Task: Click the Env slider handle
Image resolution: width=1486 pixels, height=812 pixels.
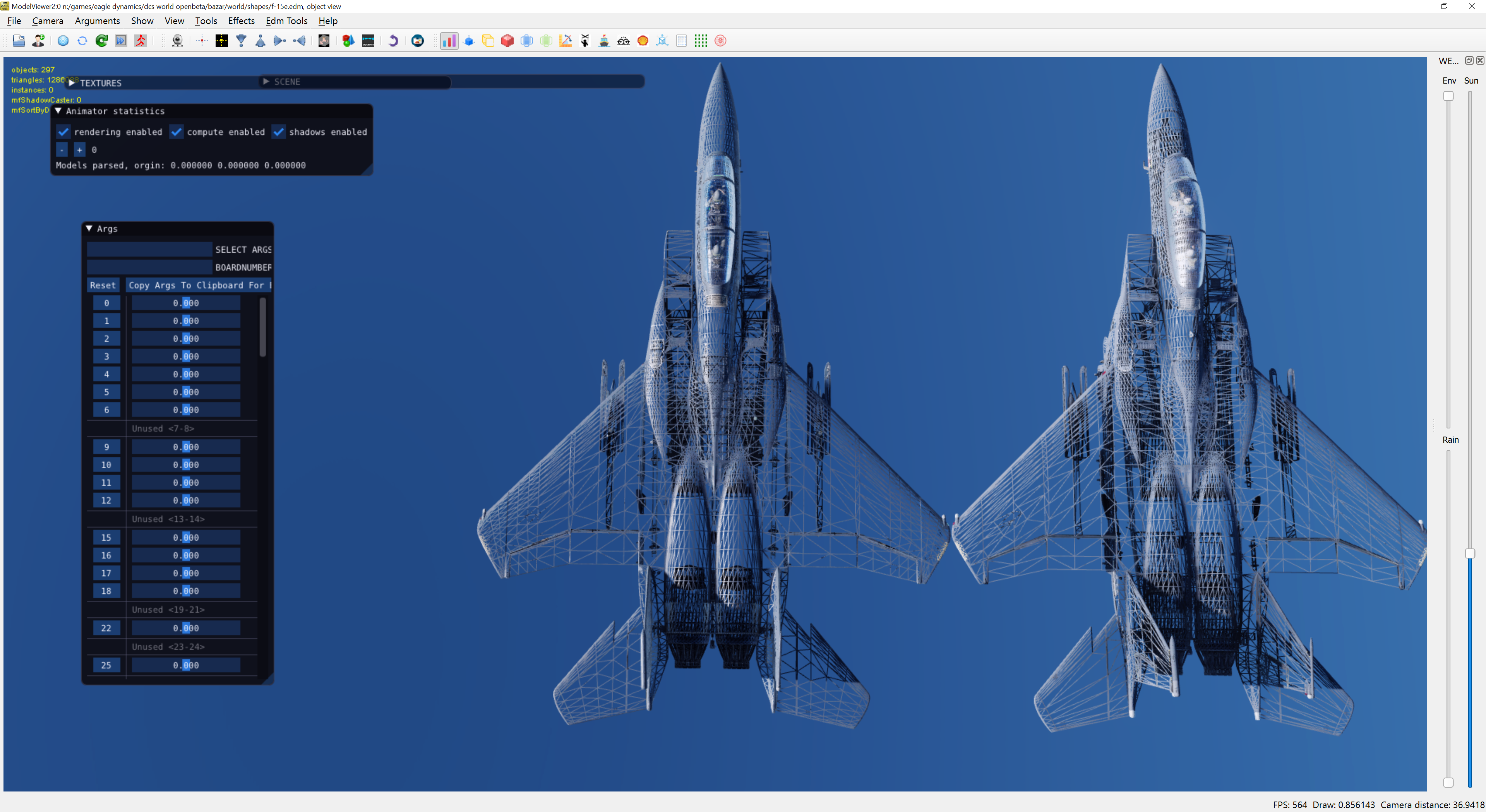Action: (1448, 96)
